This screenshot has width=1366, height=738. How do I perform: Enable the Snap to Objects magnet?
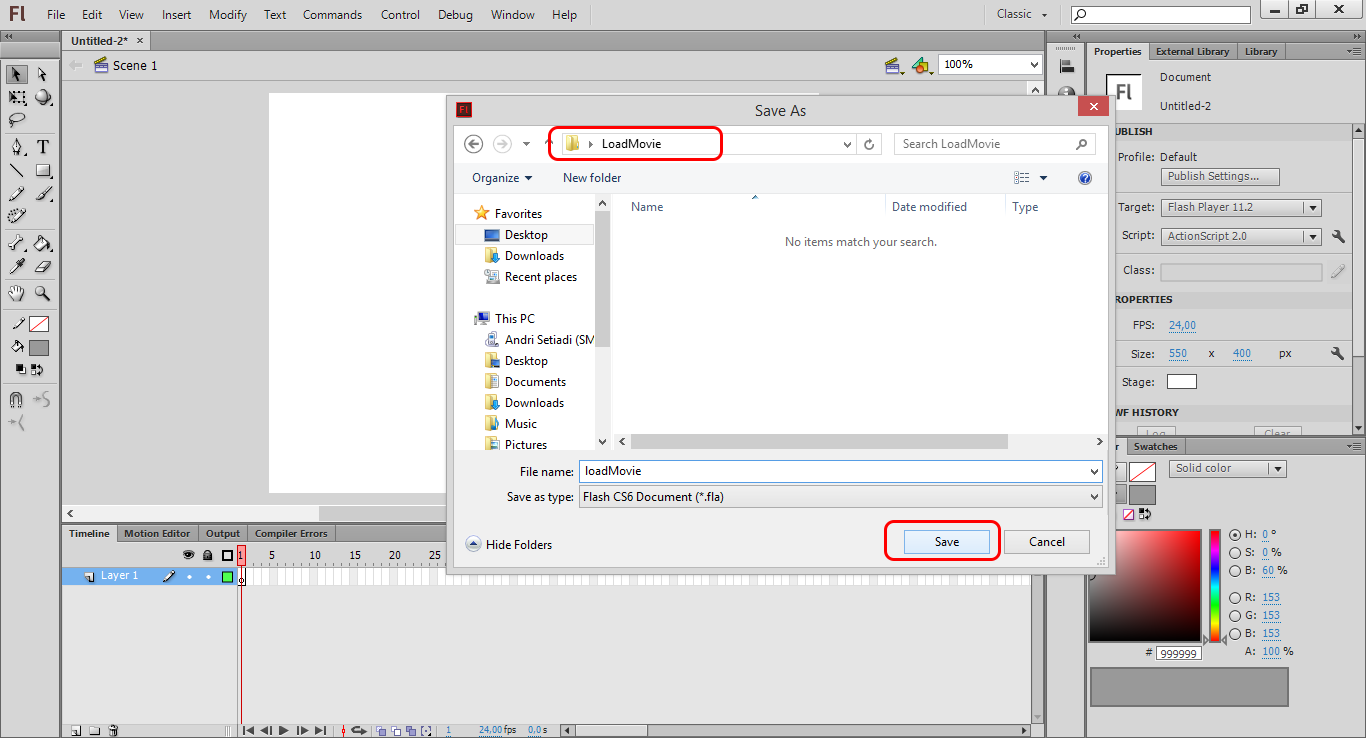point(16,398)
